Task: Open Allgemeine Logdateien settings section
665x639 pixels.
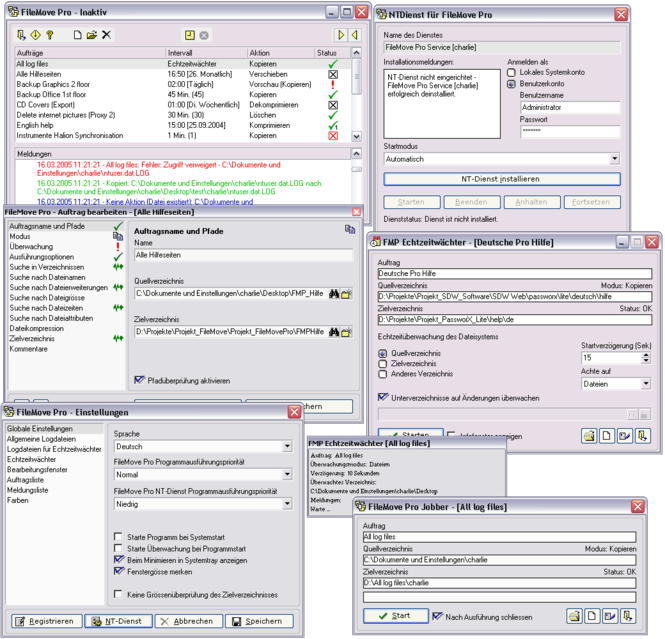Action: (x=41, y=439)
